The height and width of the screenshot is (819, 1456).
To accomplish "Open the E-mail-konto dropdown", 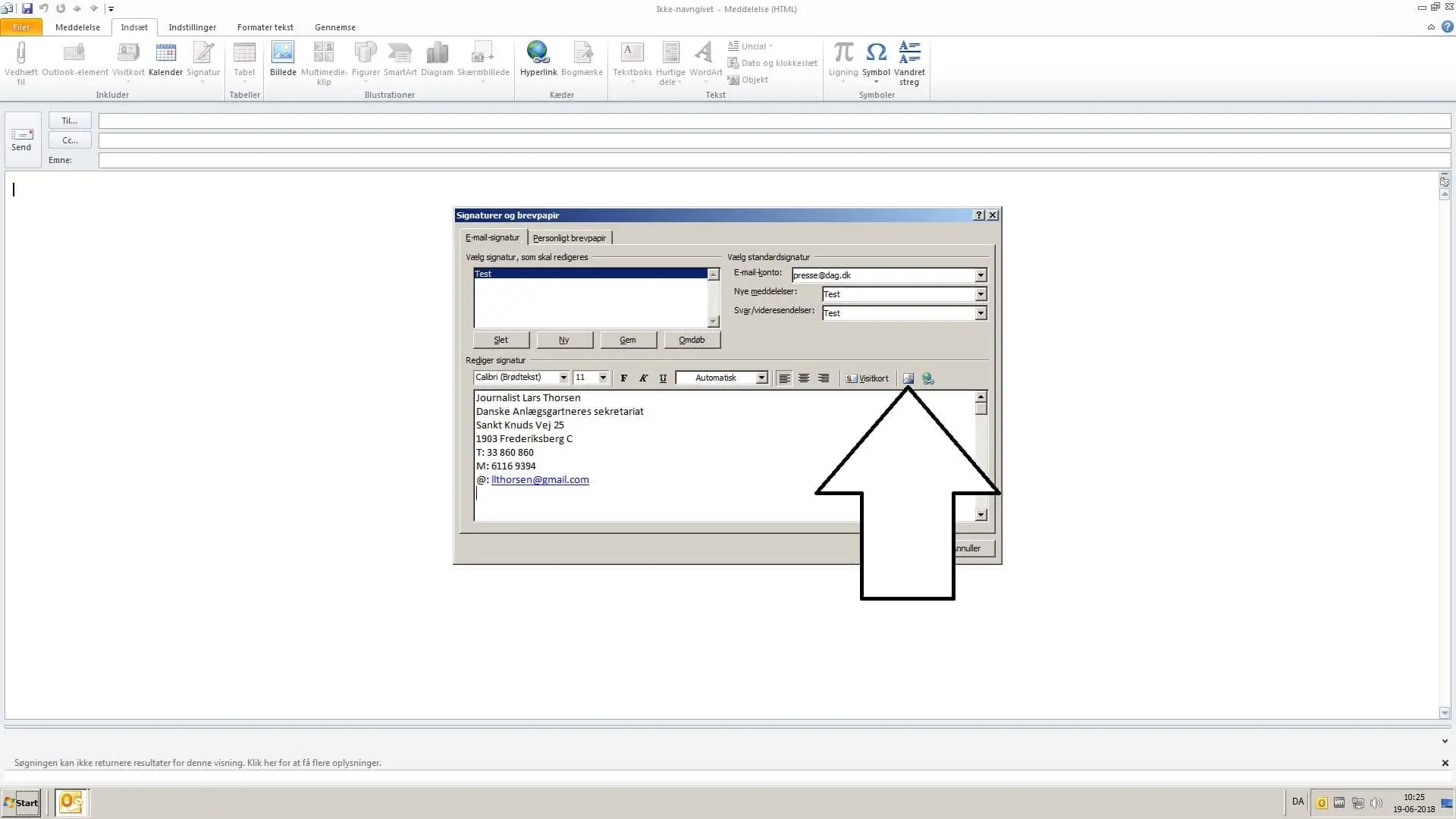I will click(981, 275).
